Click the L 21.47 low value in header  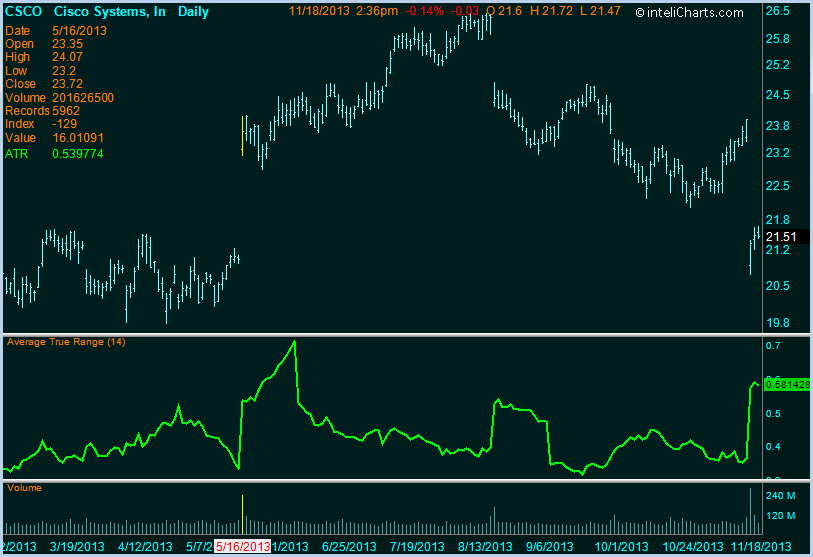pos(600,11)
